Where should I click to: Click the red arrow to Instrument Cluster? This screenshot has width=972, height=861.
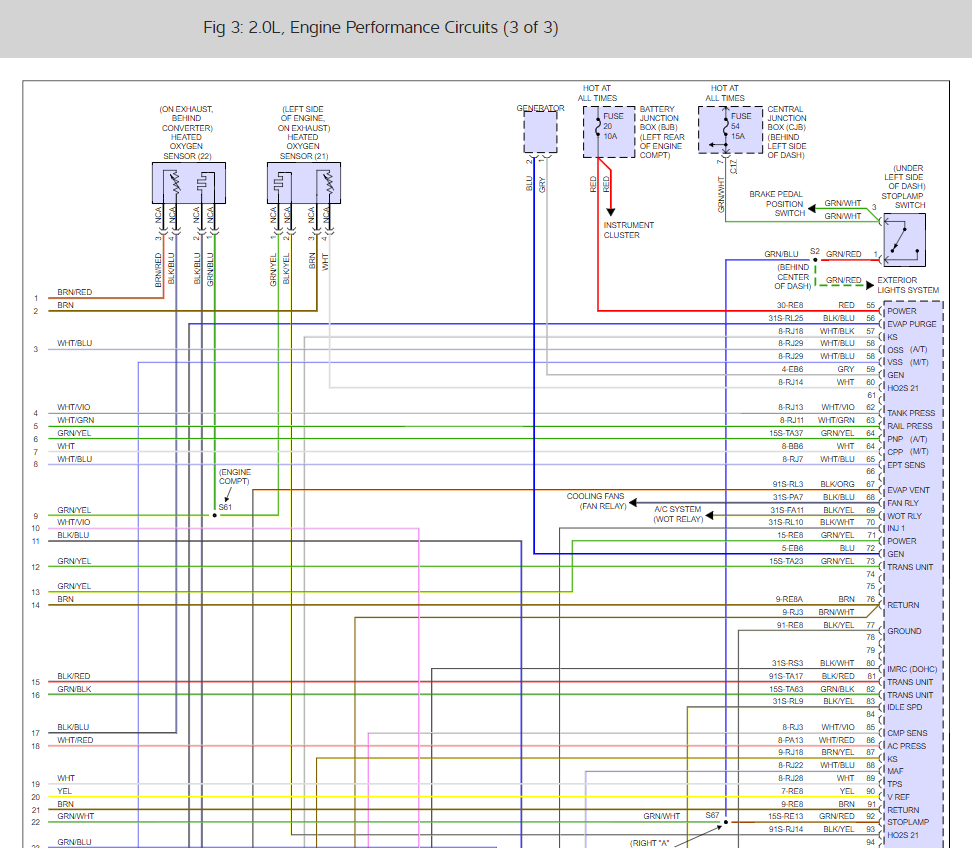tap(611, 211)
